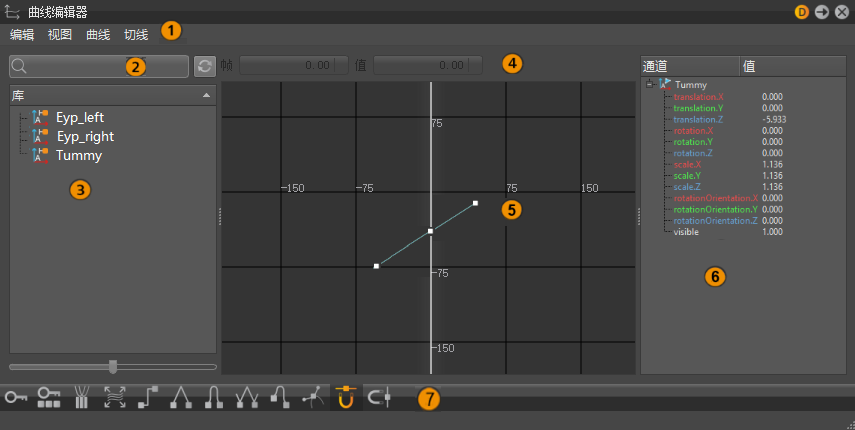Screen dimensions: 855x430
Task: Select the upper-right keyframe on the curve
Action: pyautogui.click(x=475, y=203)
